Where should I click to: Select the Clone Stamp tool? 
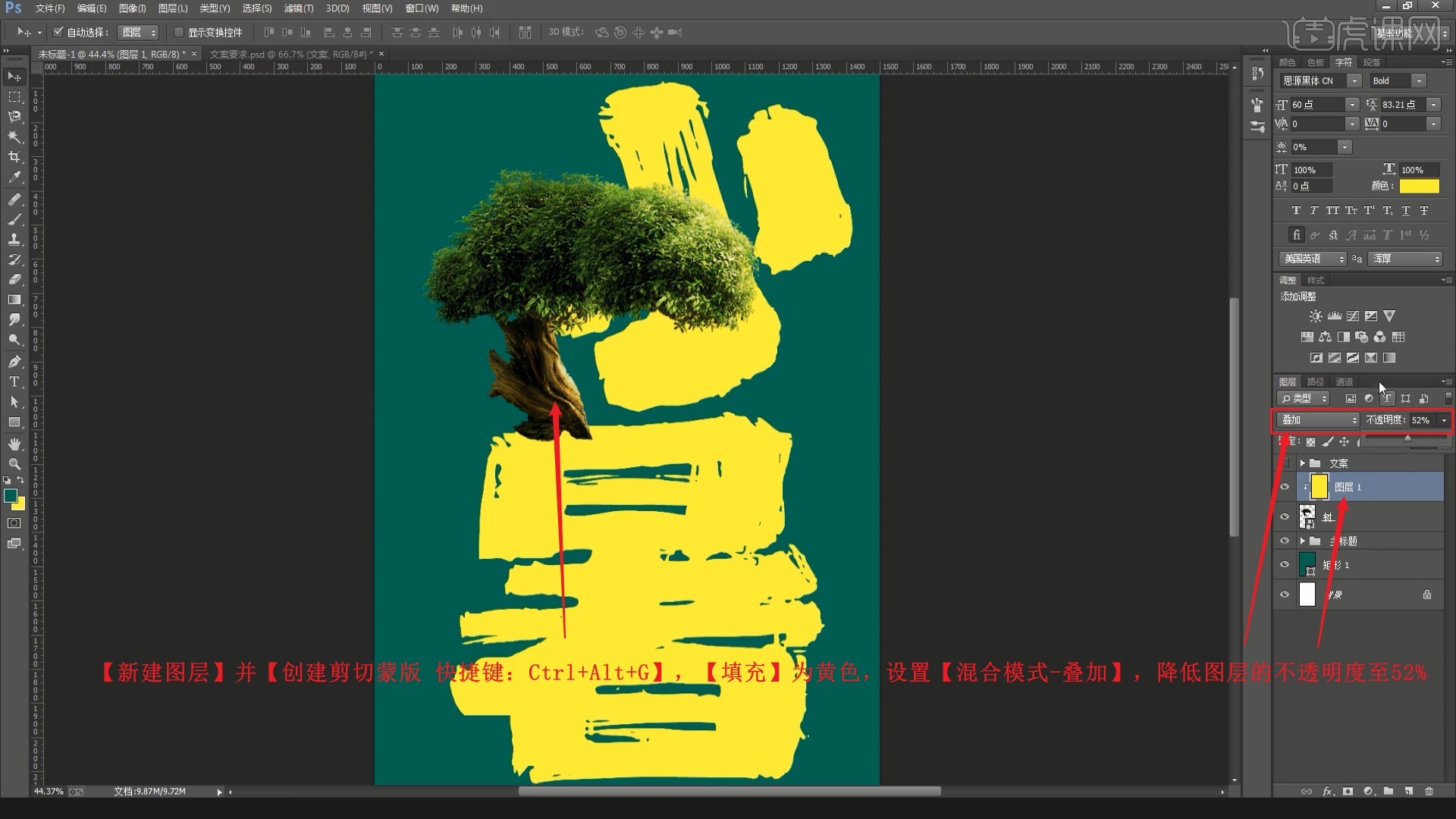click(x=14, y=239)
